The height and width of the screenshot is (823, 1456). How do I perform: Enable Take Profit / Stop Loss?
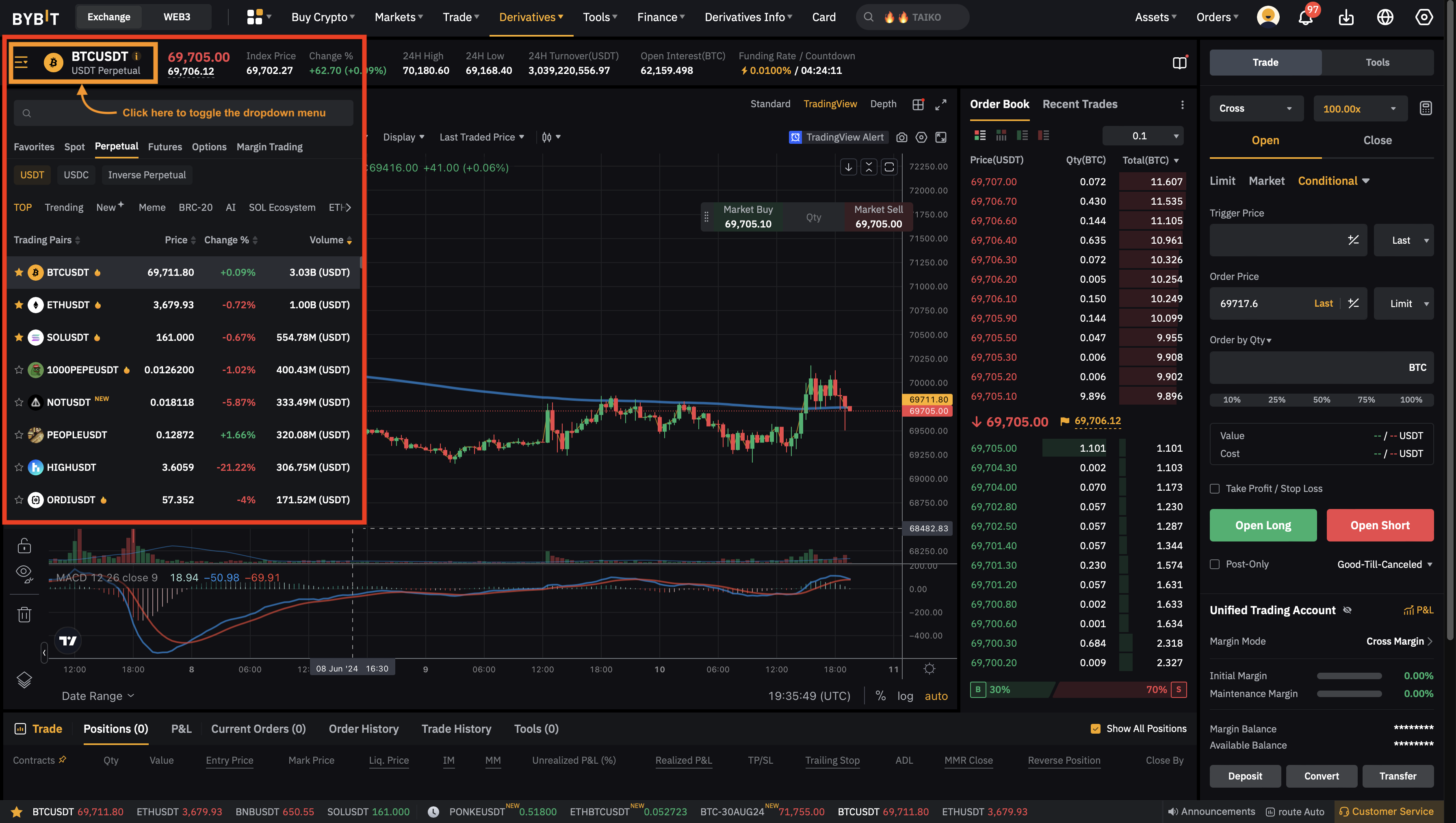(1214, 488)
